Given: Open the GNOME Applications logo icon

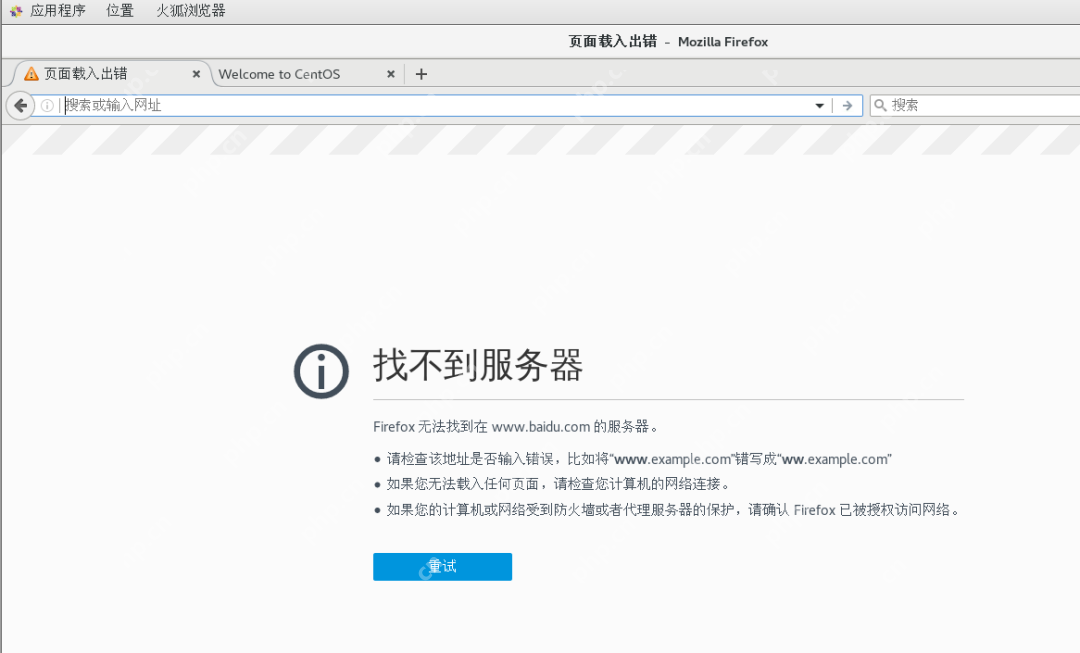Looking at the screenshot, I should 16,10.
